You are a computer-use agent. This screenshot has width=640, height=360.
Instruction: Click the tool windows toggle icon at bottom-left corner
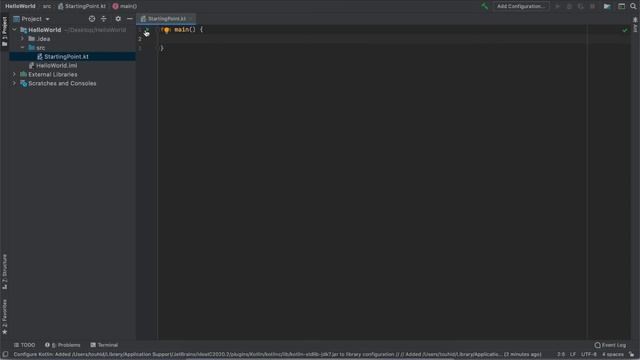[x=5, y=354]
